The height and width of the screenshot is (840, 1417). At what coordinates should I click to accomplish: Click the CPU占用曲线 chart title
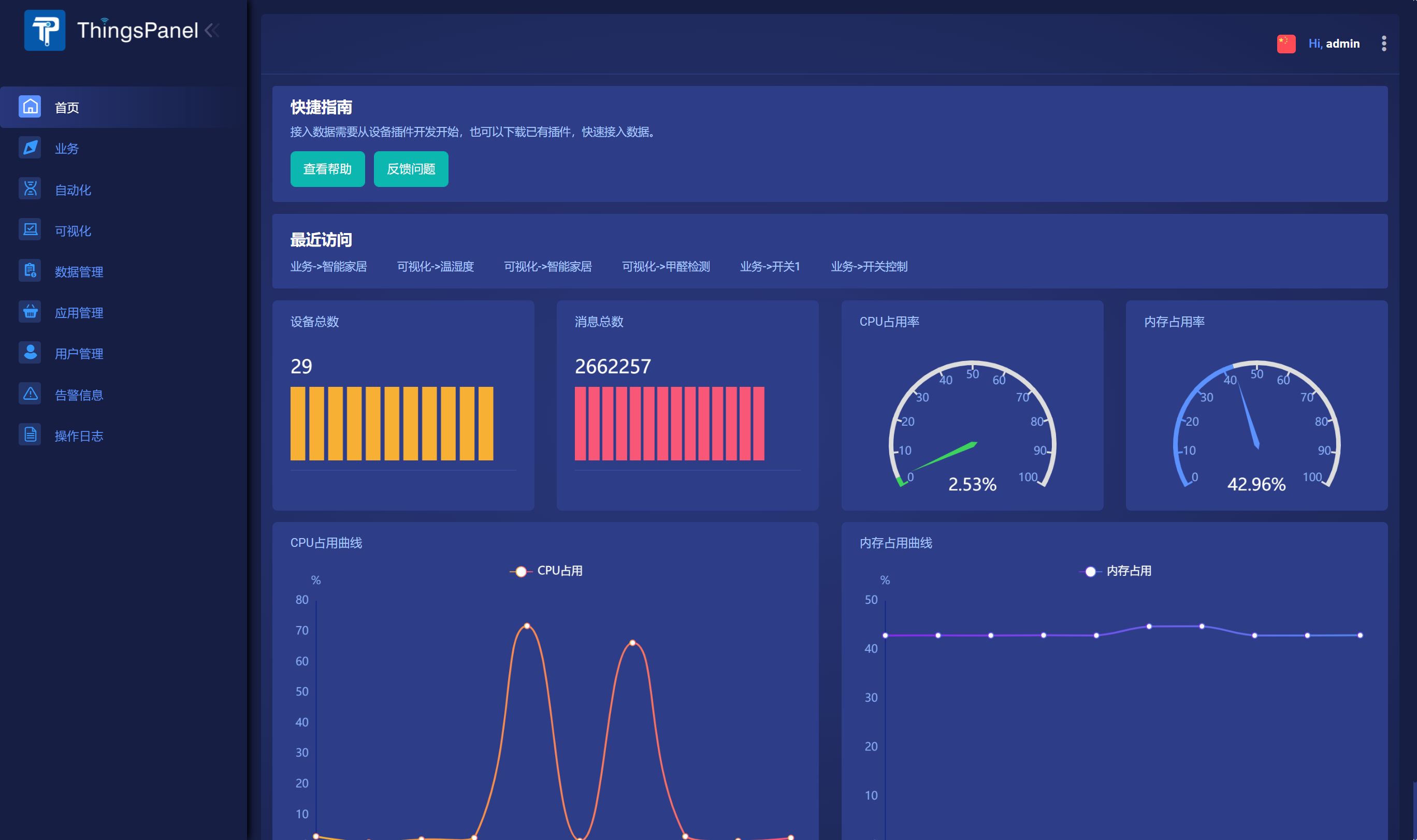(326, 543)
